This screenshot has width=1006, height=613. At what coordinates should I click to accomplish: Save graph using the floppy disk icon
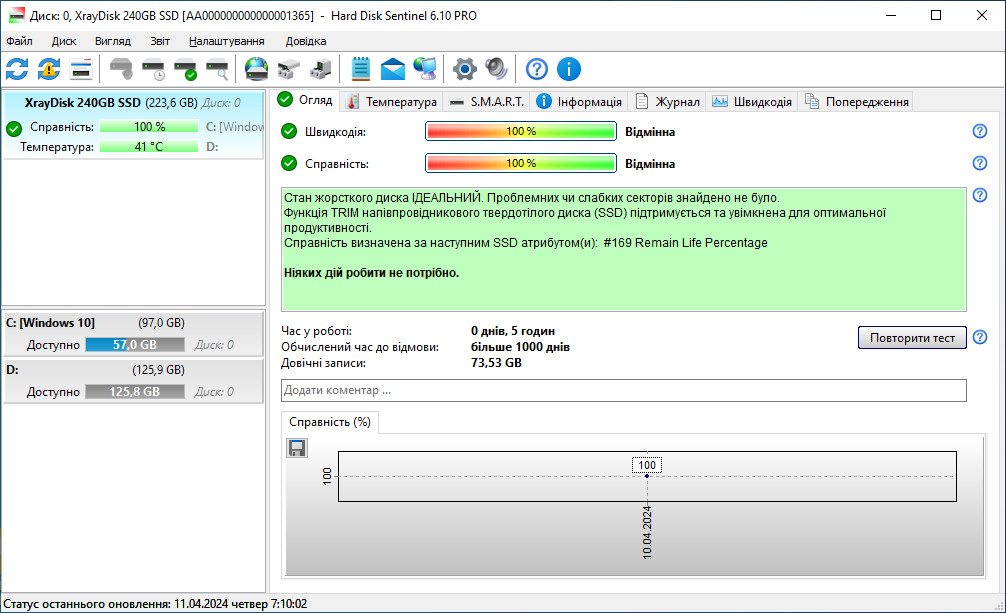[297, 448]
